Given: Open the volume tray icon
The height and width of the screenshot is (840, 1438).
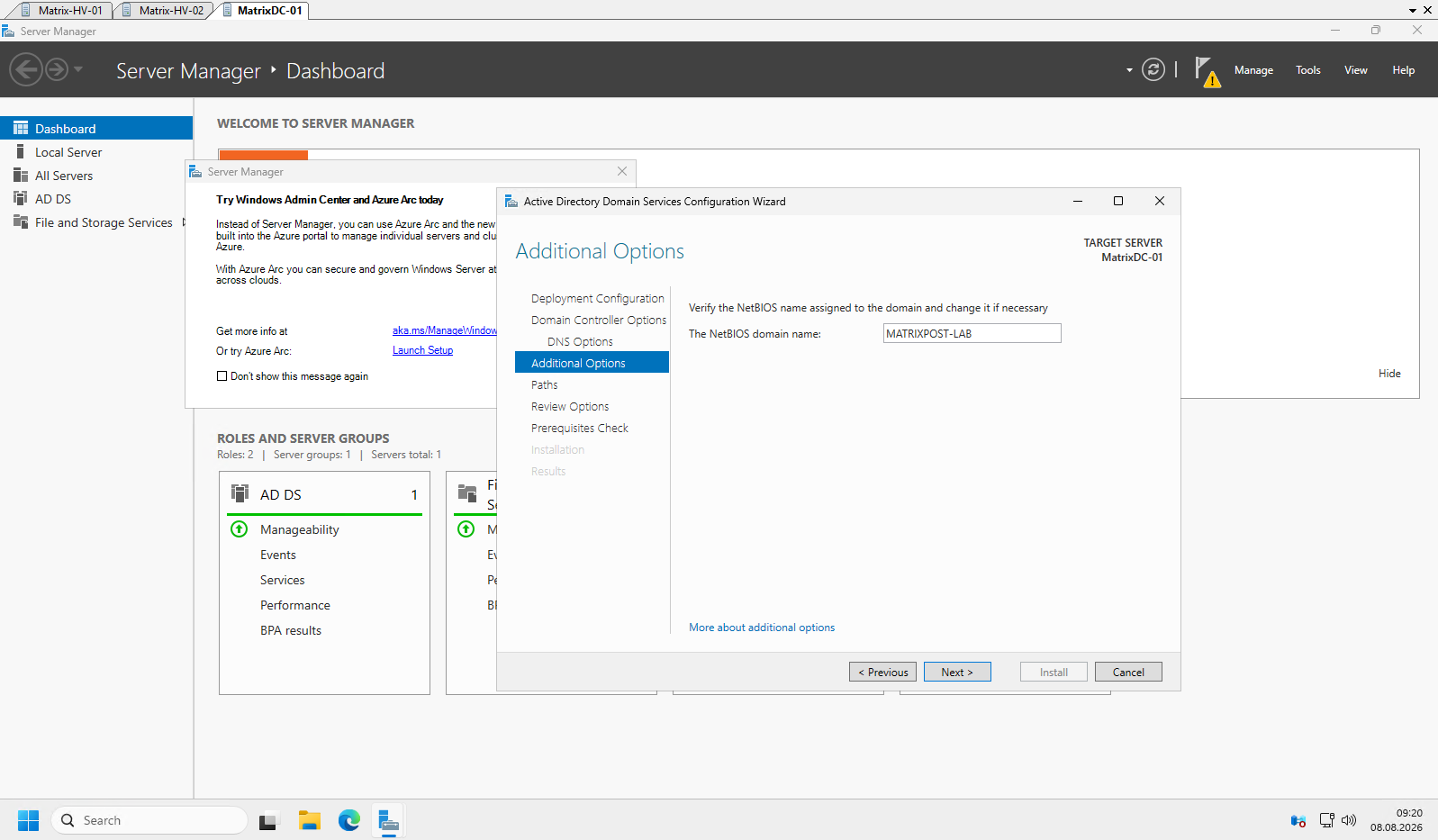Looking at the screenshot, I should click(1349, 820).
